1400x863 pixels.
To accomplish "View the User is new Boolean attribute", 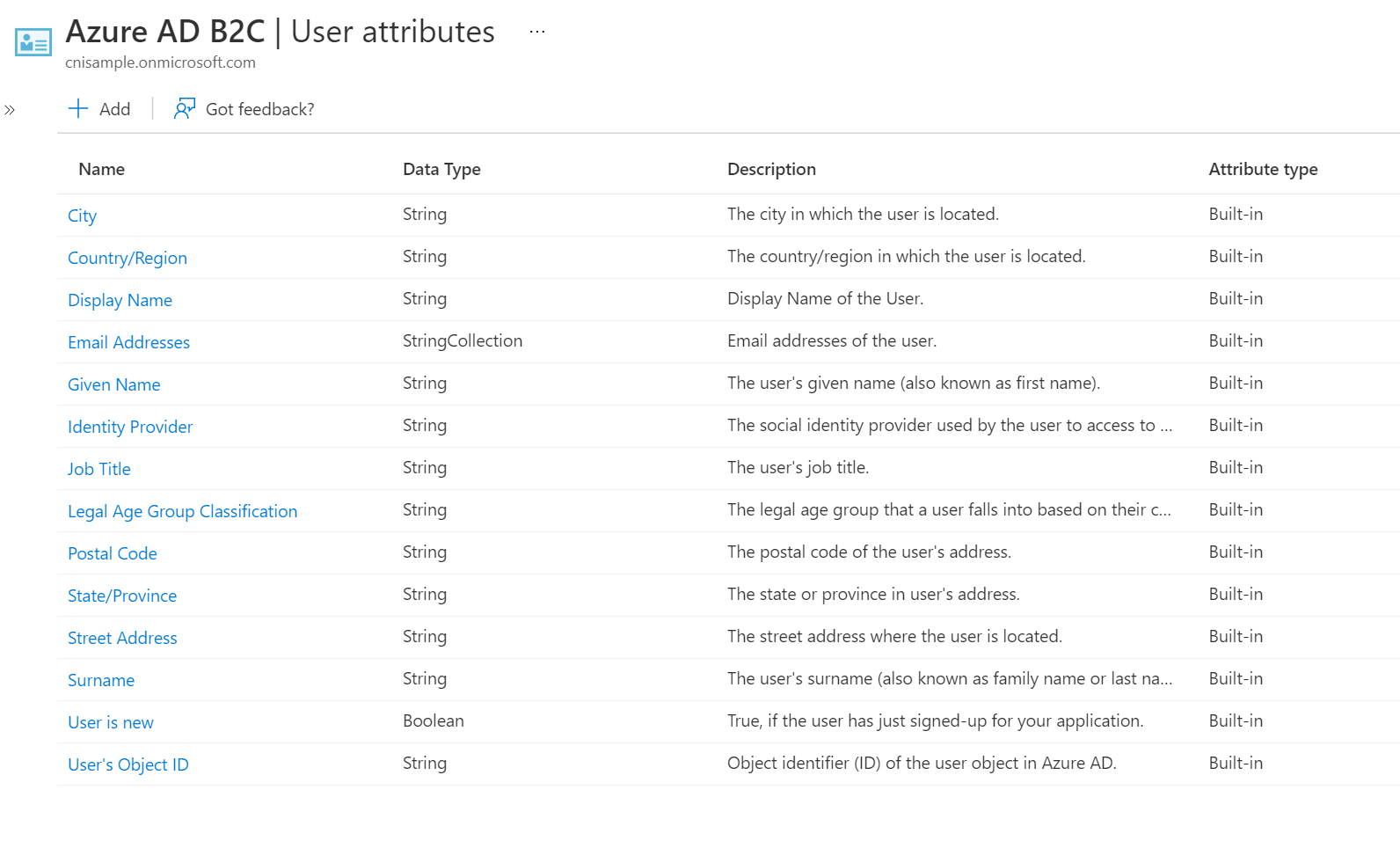I will 110,722.
